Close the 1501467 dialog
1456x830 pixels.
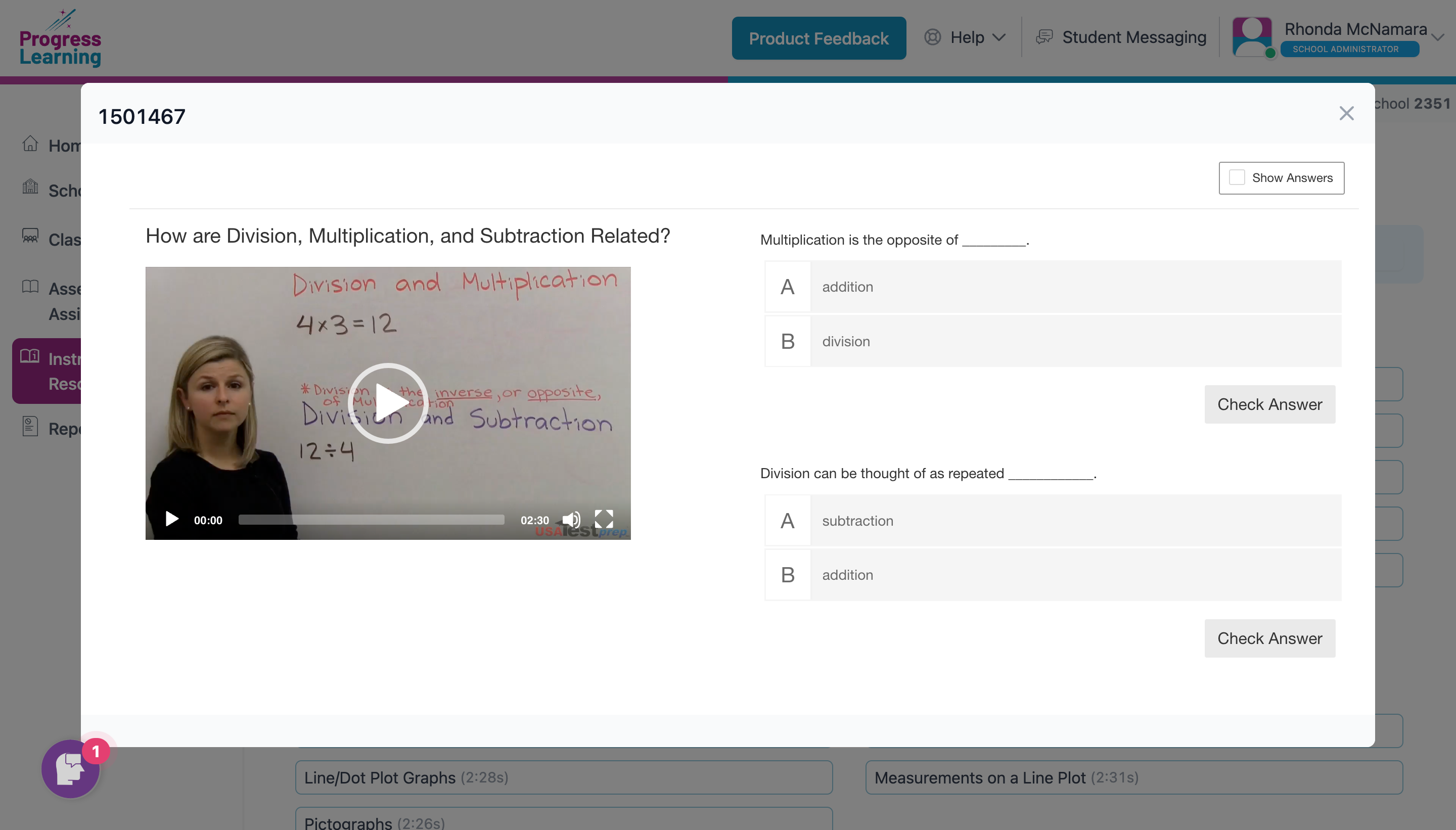(x=1346, y=113)
